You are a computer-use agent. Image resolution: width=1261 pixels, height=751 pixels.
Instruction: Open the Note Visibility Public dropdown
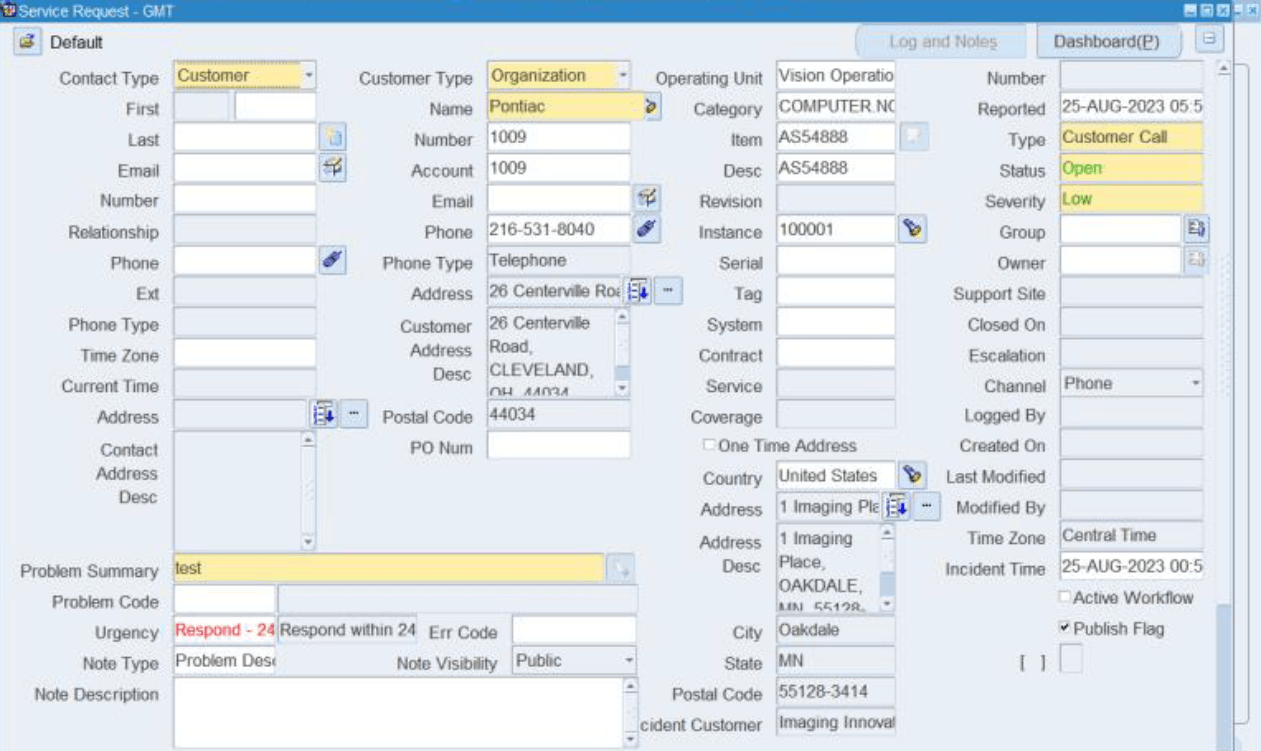628,661
